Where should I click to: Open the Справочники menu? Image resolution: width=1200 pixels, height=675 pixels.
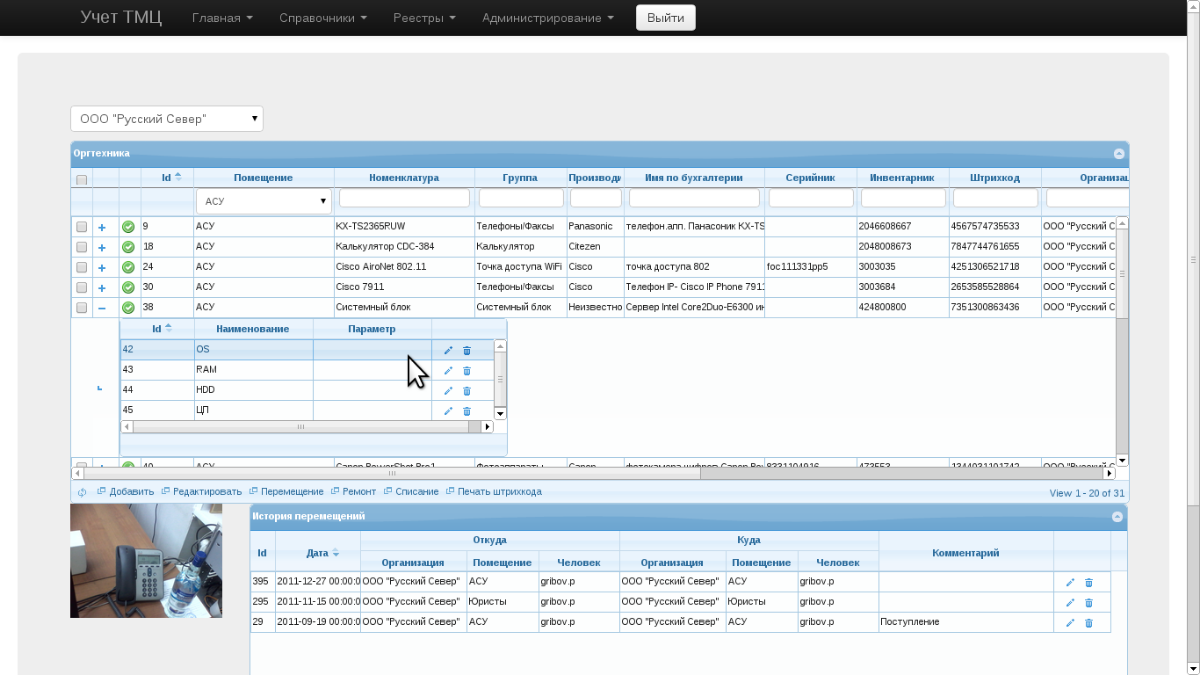tap(323, 18)
